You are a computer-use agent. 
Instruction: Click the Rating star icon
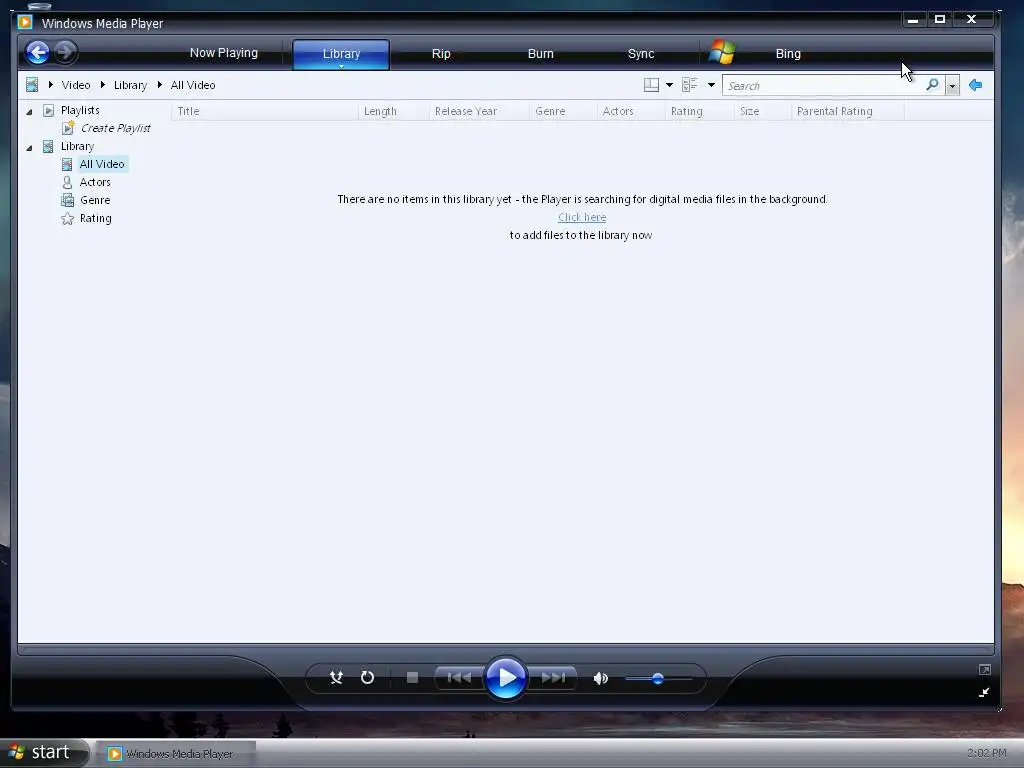click(x=67, y=218)
